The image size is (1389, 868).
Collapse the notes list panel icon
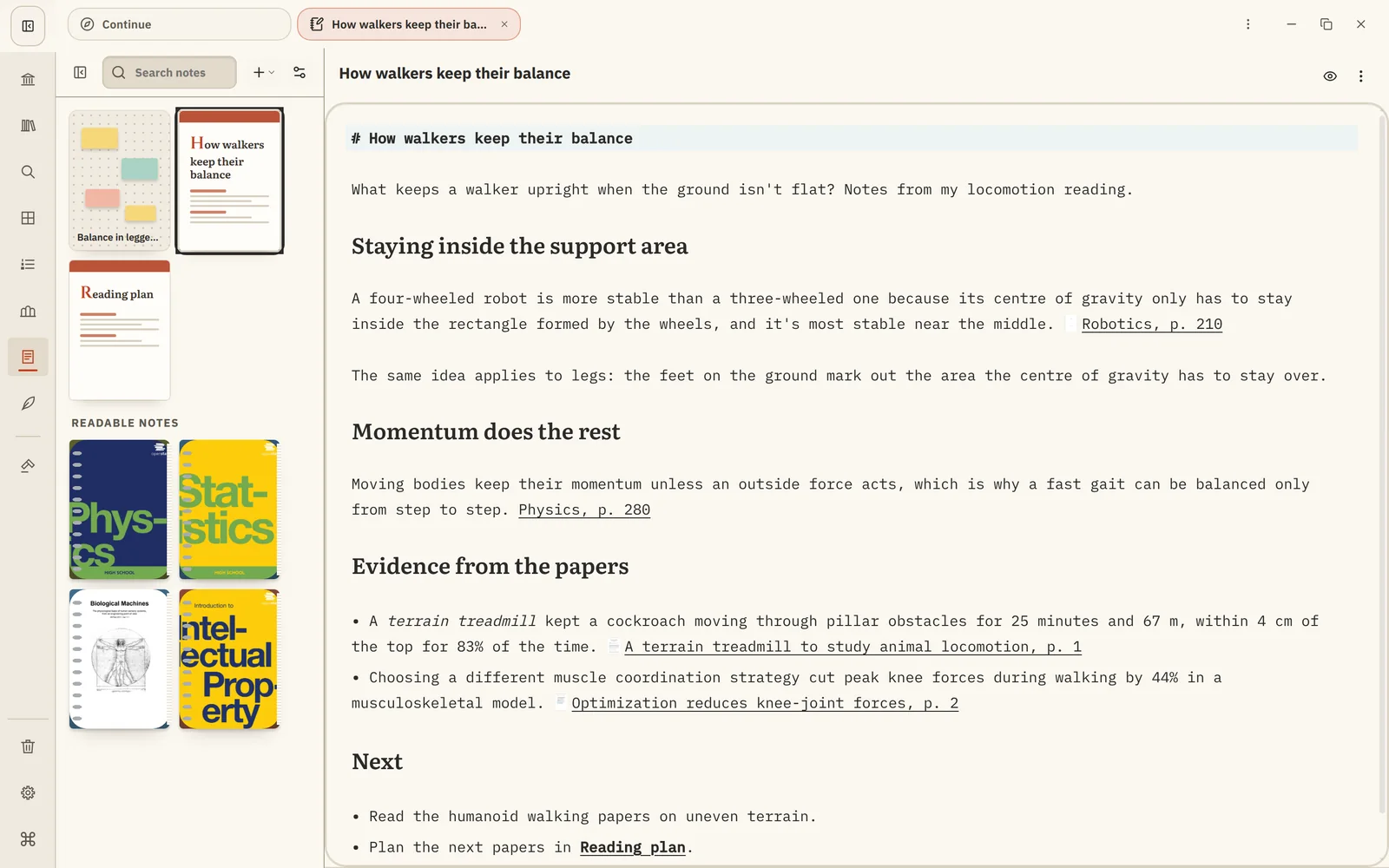pos(80,73)
